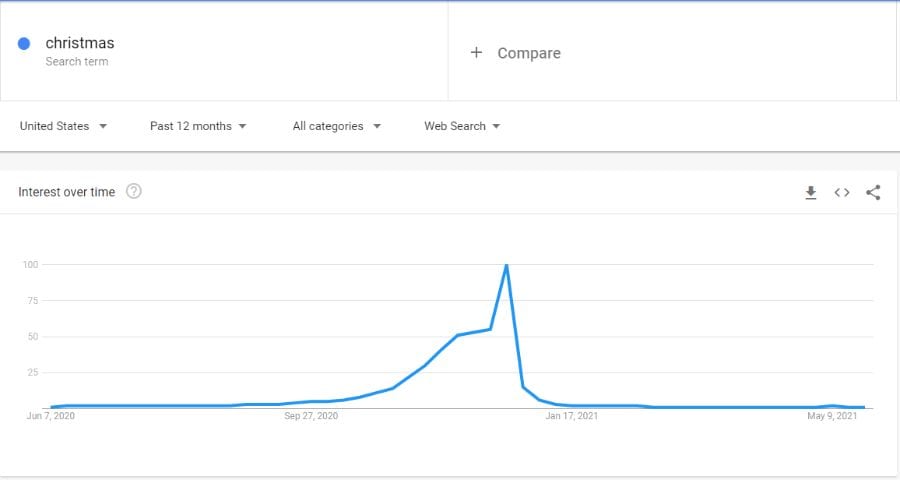Screen dimensions: 900x480
Task: Click the plus icon beside Compare
Action: click(x=476, y=53)
